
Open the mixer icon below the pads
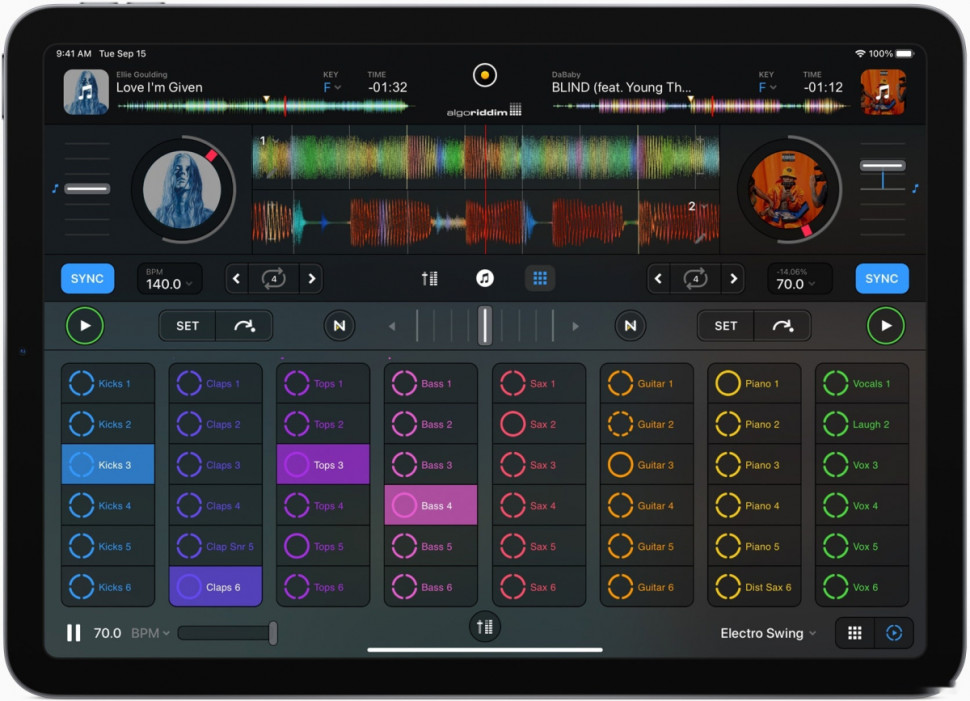[x=484, y=627]
